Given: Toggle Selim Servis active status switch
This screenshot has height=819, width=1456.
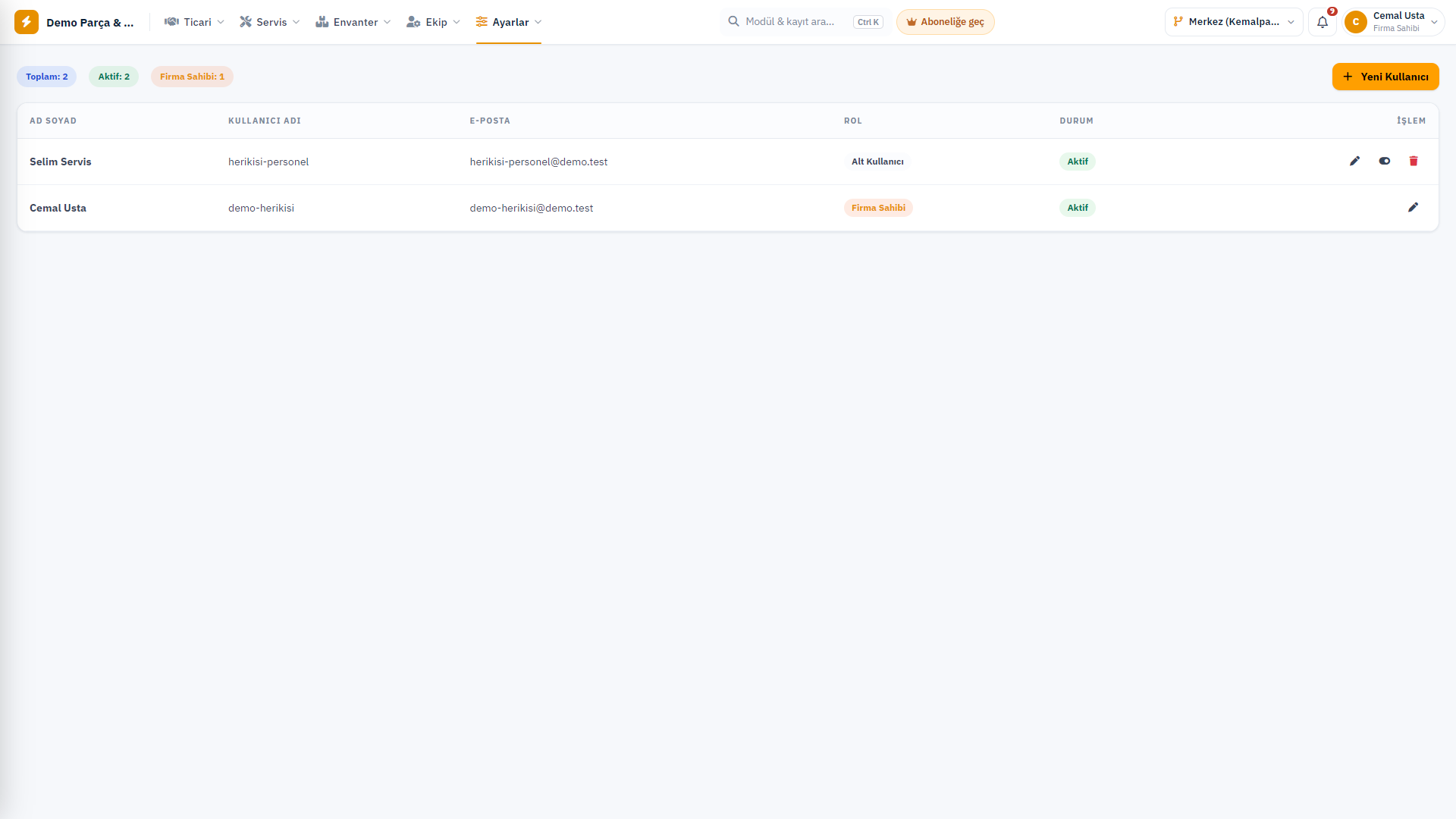Looking at the screenshot, I should tap(1385, 161).
